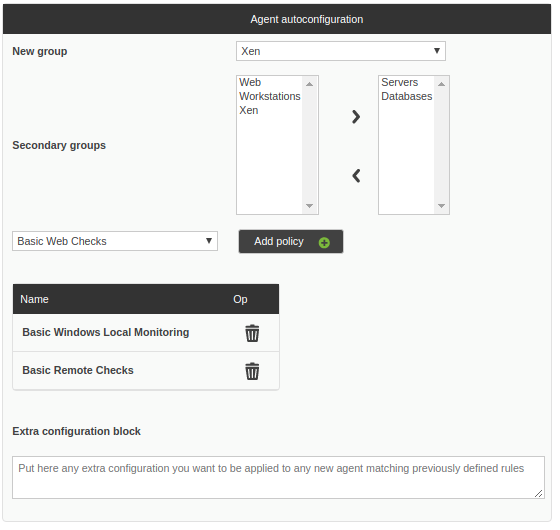Delete the Basic Windows Local Monitoring policy
The image size is (560, 530).
(252, 333)
